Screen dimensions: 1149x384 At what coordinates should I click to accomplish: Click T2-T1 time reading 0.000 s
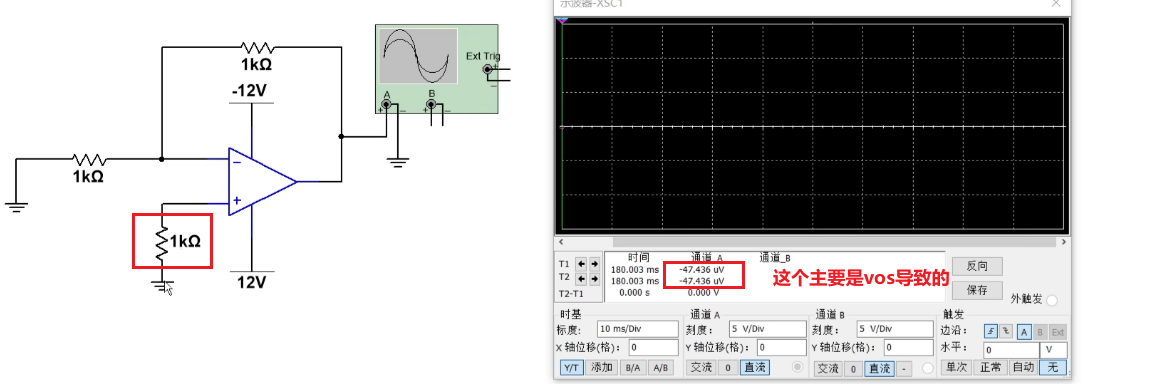635,292
